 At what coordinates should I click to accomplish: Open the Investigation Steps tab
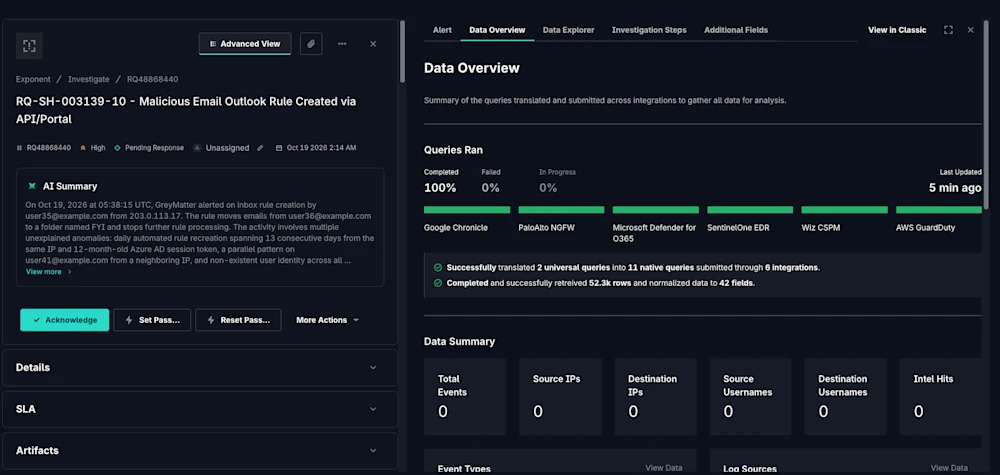tap(649, 30)
